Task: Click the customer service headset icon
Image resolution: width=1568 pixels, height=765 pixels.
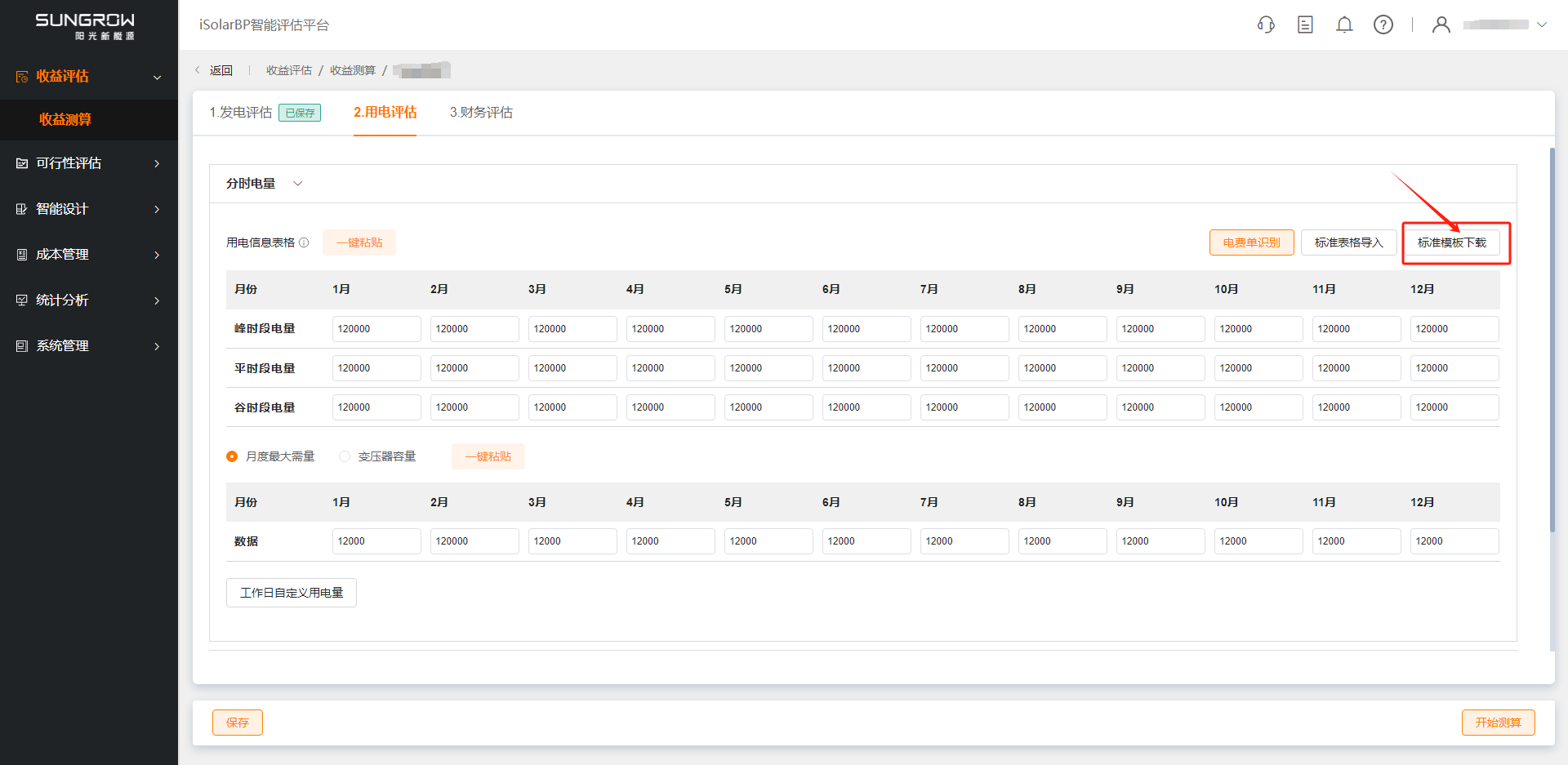Action: (x=1266, y=24)
